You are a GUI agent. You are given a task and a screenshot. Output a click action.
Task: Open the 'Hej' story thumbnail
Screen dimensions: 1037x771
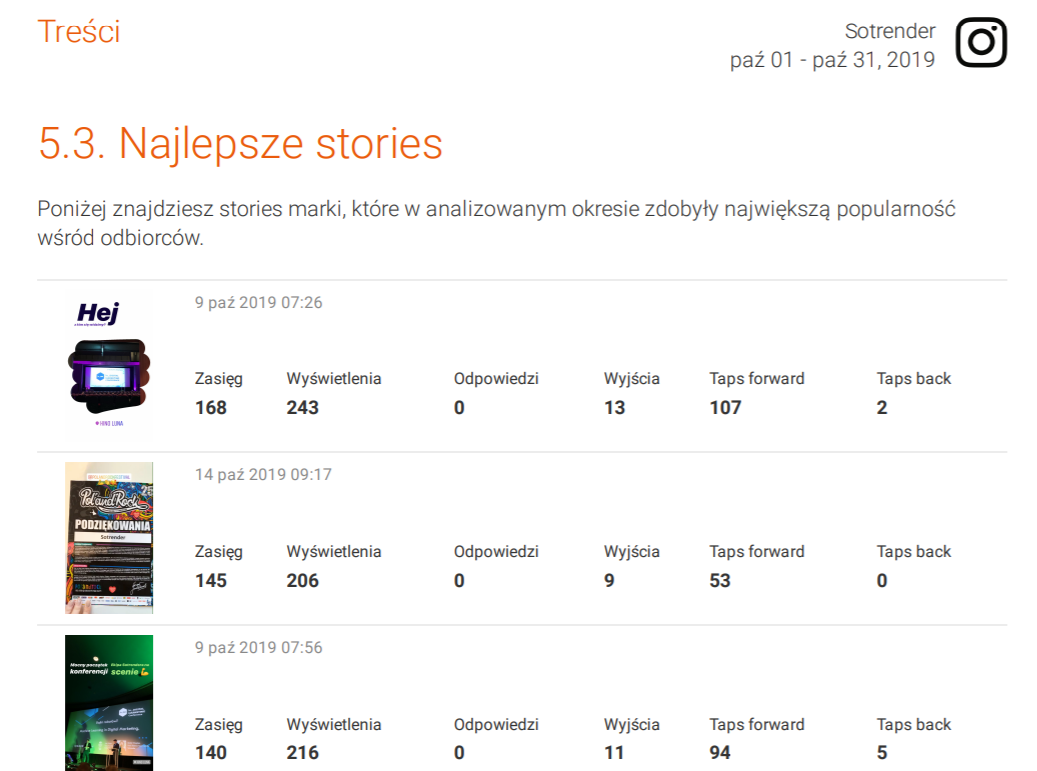click(109, 367)
